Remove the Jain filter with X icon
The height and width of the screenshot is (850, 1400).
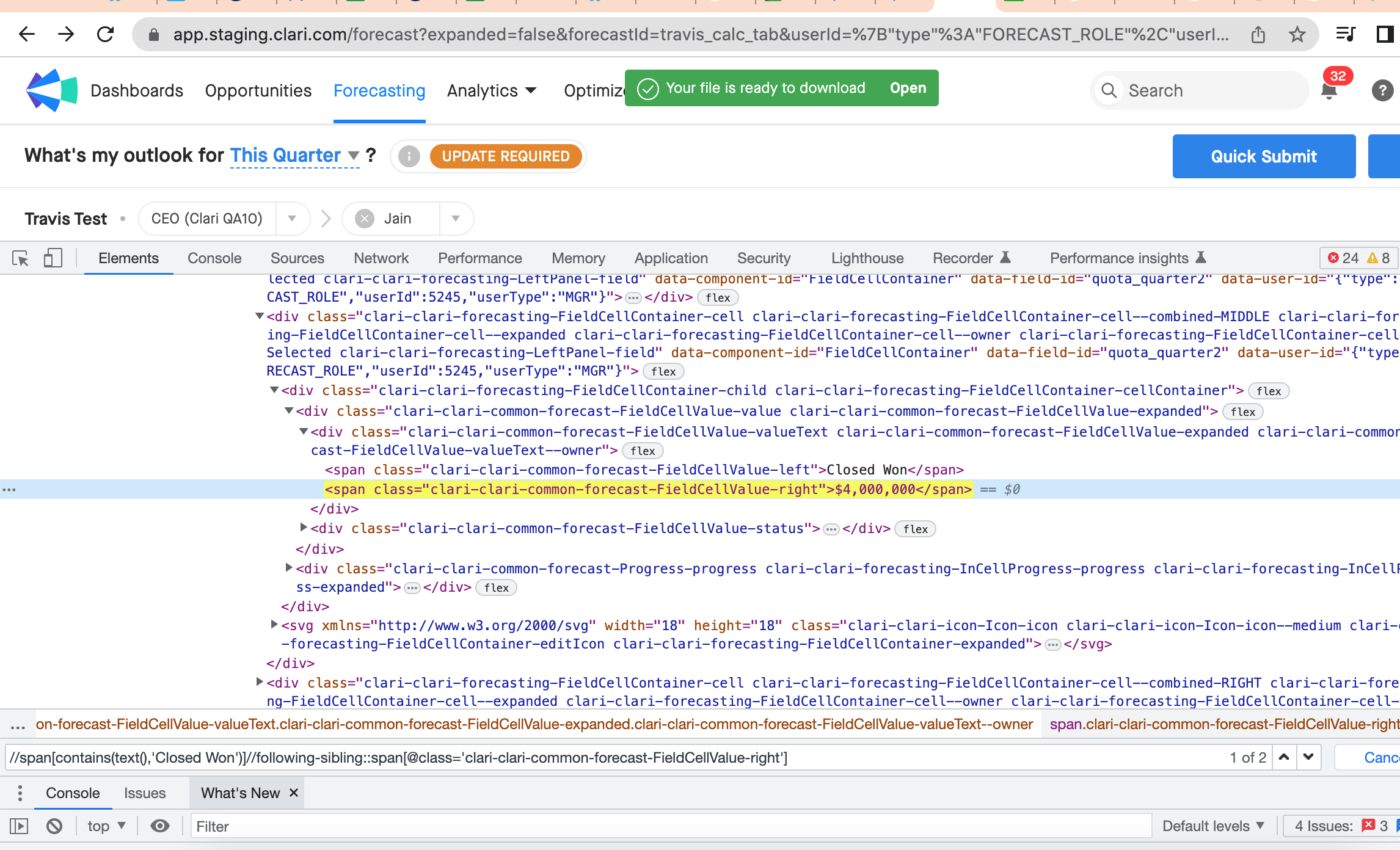click(365, 219)
